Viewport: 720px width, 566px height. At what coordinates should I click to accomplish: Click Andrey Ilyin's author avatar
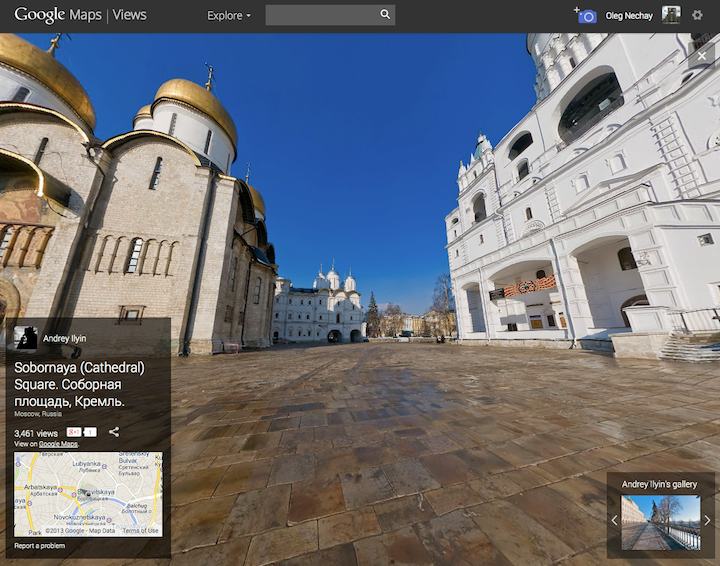[26, 338]
